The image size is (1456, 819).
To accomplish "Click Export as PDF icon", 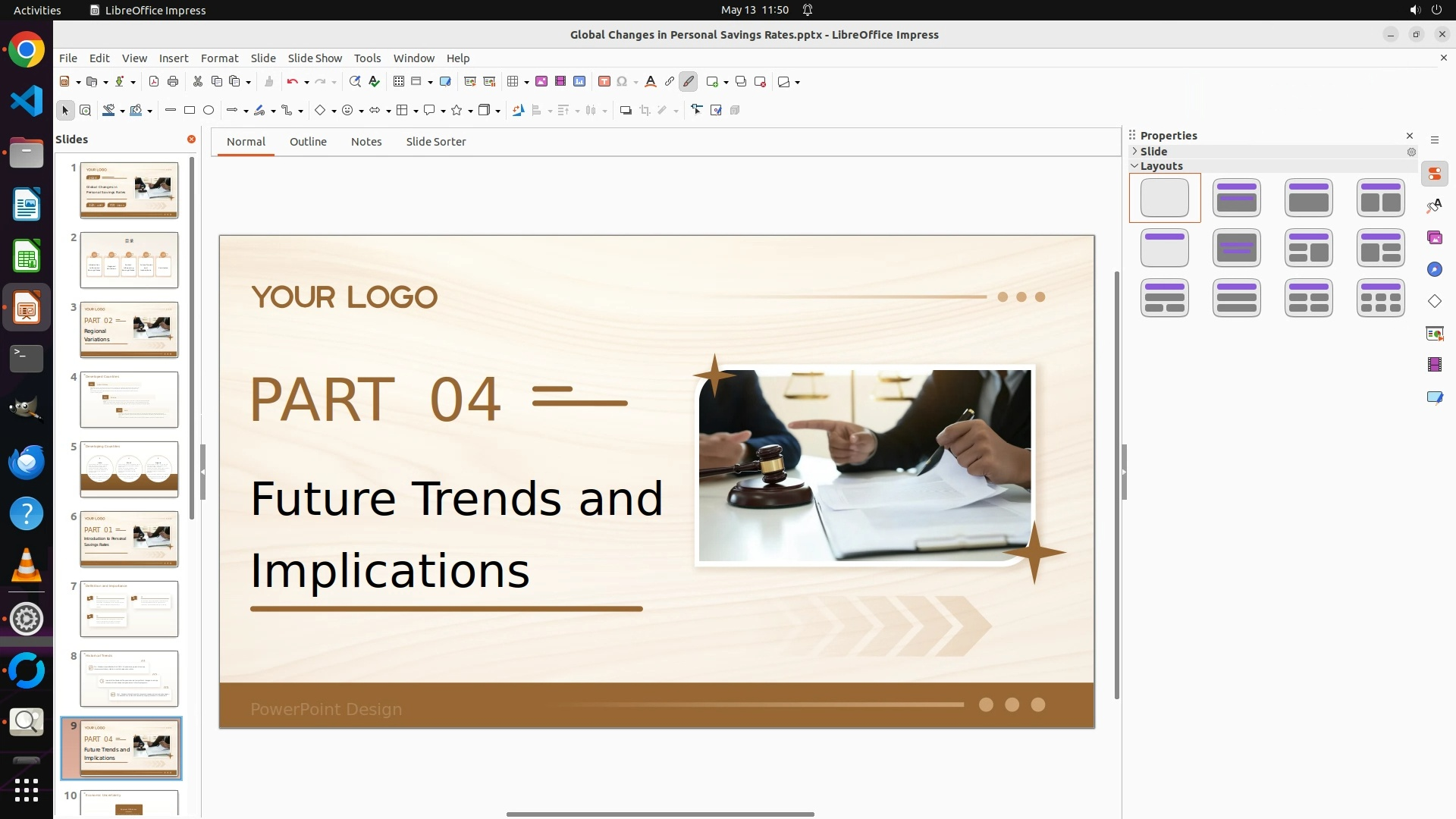I will (154, 82).
